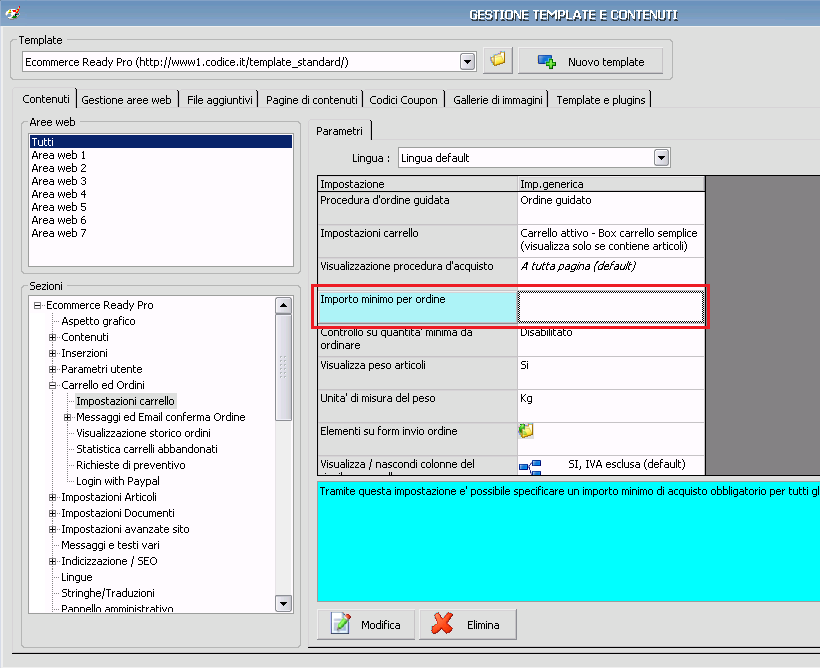Select Procedura d'ordine guidata row

click(511, 208)
